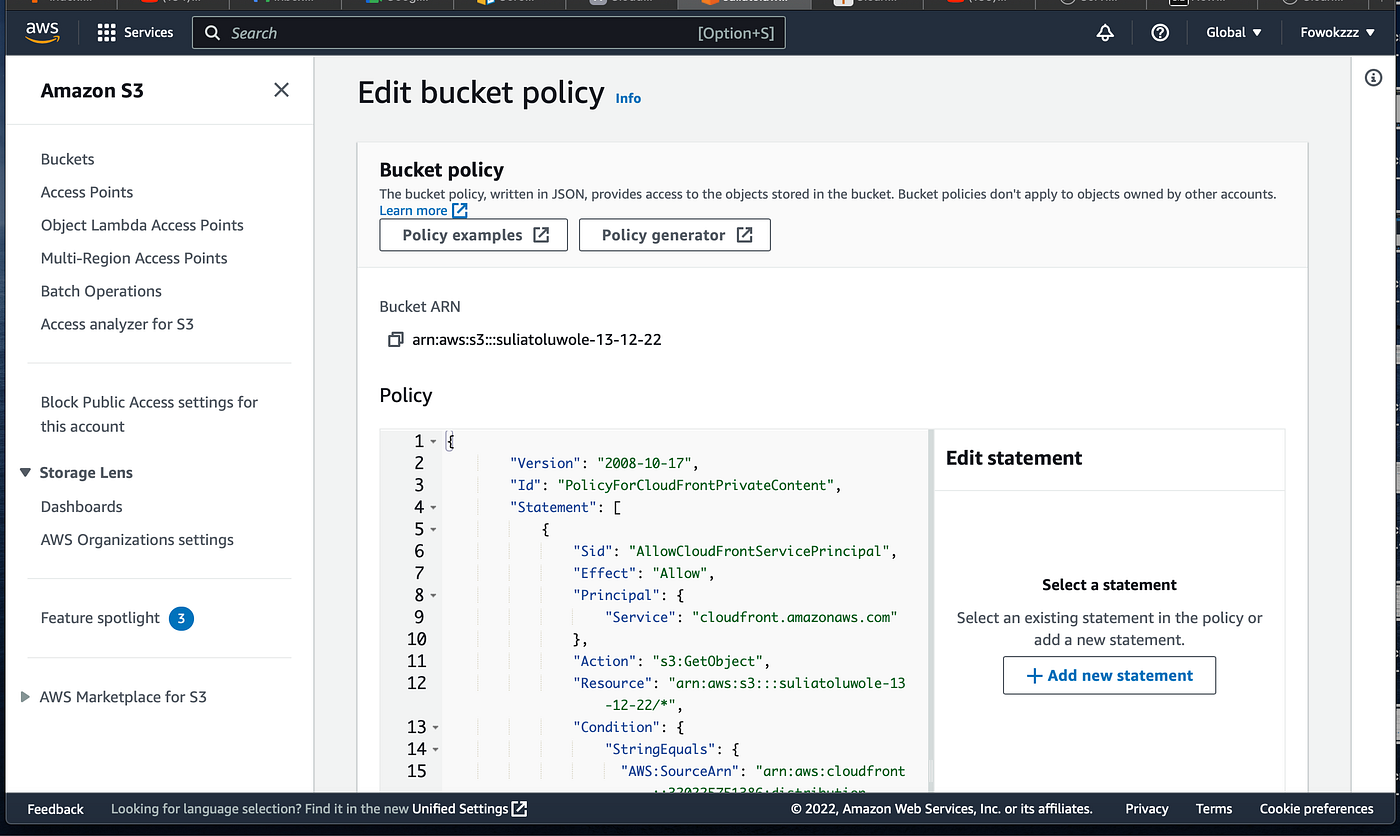Open the Policy generator
Screen dimensions: 1400x836
tap(674, 235)
